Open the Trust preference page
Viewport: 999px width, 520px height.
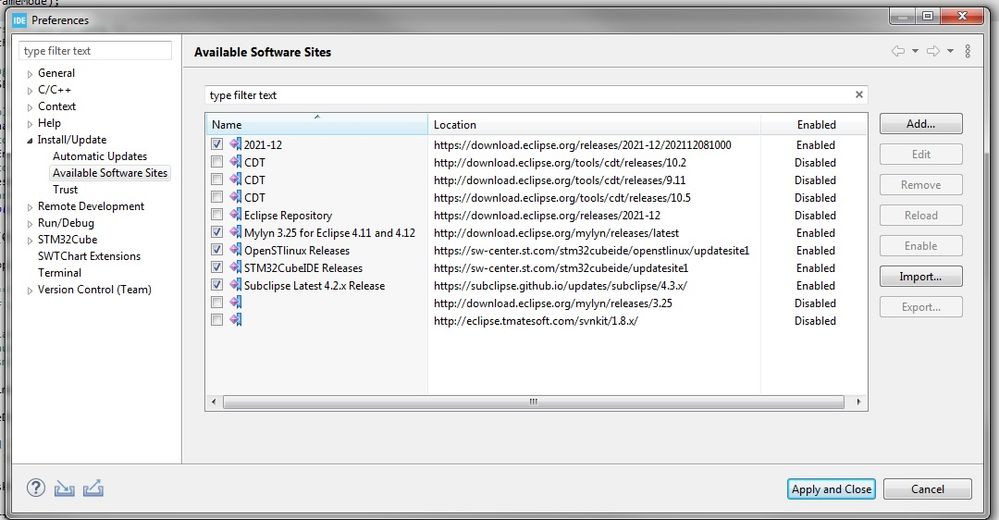click(65, 189)
